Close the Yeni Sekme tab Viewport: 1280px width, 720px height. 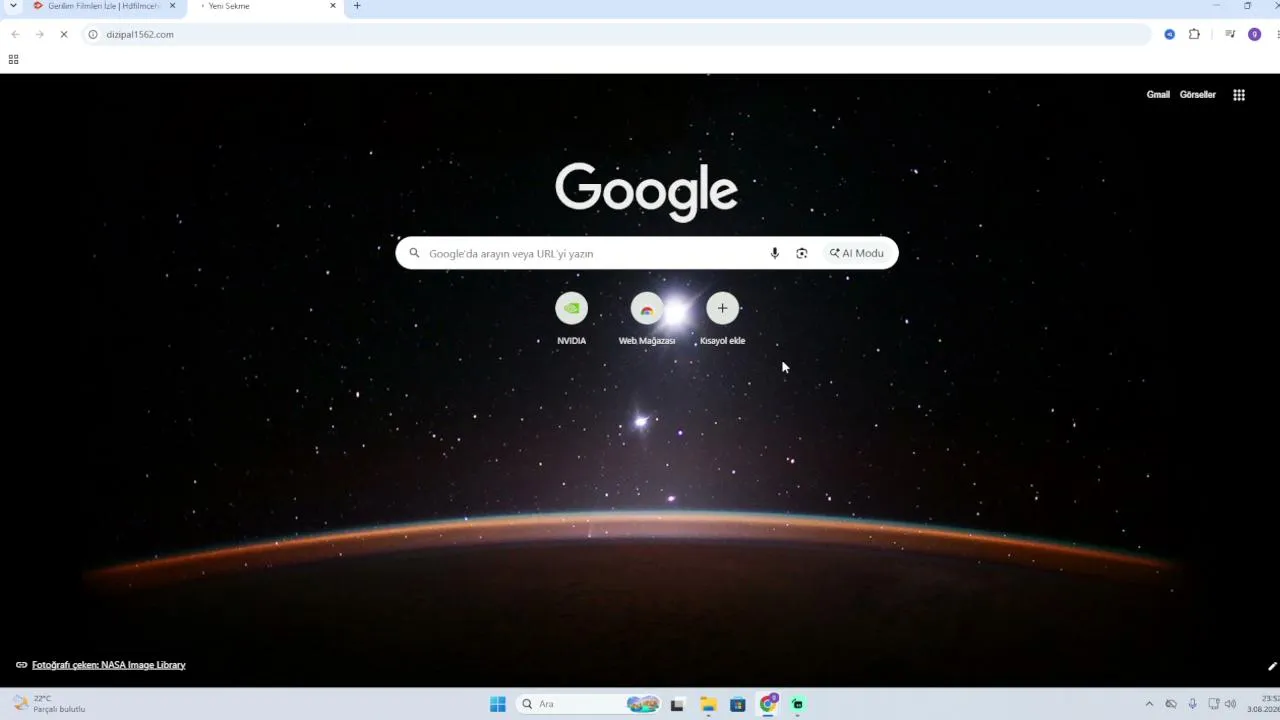333,6
